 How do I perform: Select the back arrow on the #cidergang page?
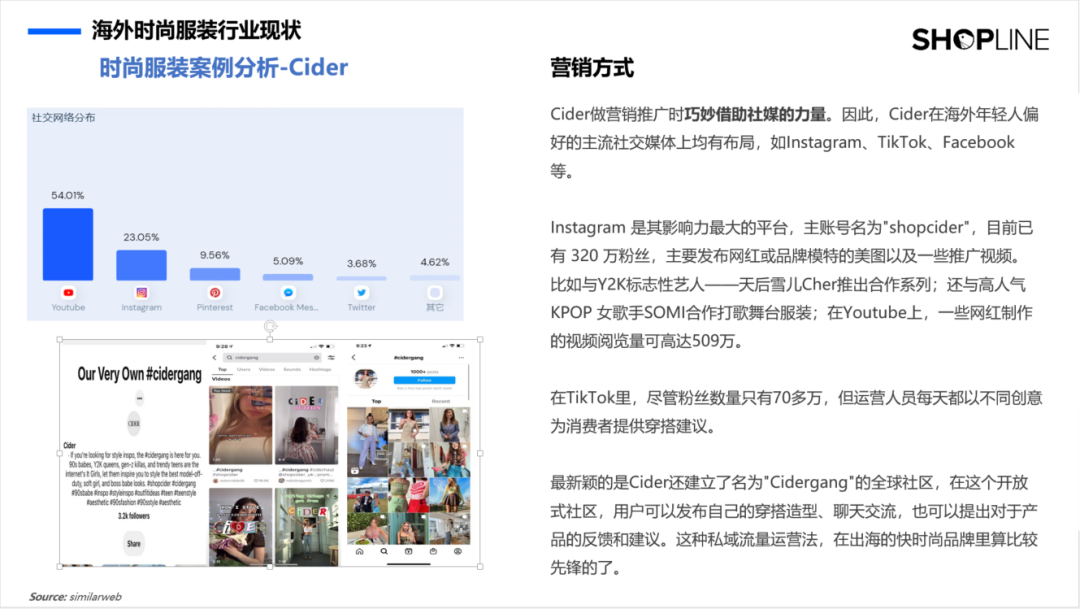point(353,357)
